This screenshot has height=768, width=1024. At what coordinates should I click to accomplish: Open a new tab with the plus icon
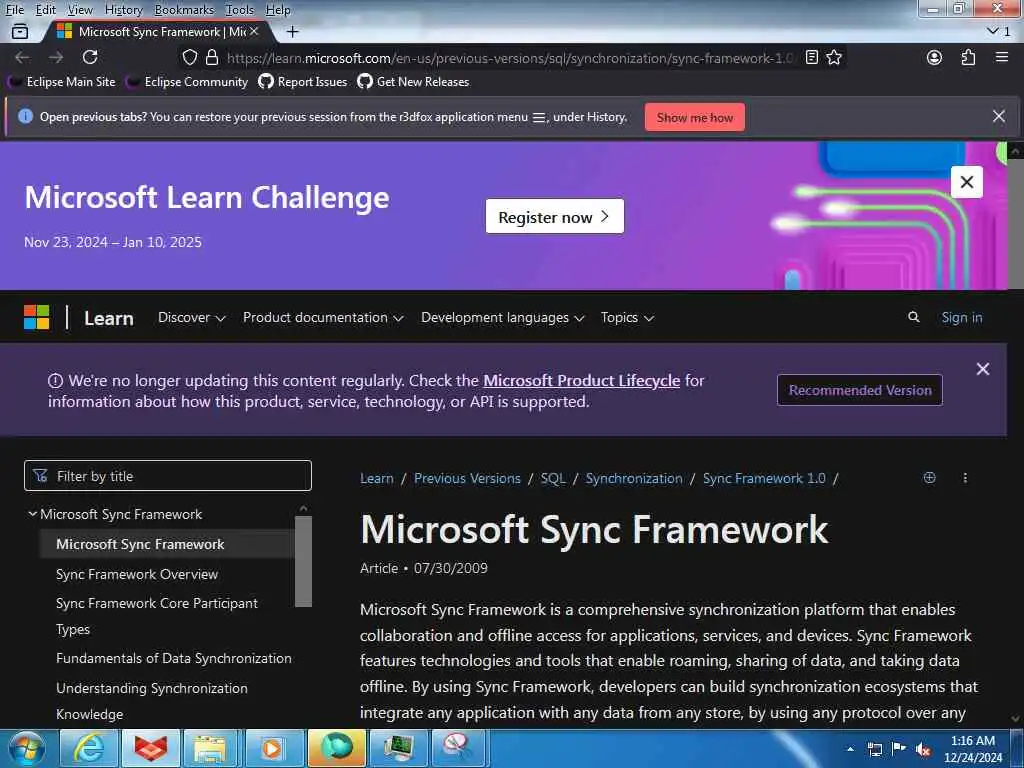[293, 31]
